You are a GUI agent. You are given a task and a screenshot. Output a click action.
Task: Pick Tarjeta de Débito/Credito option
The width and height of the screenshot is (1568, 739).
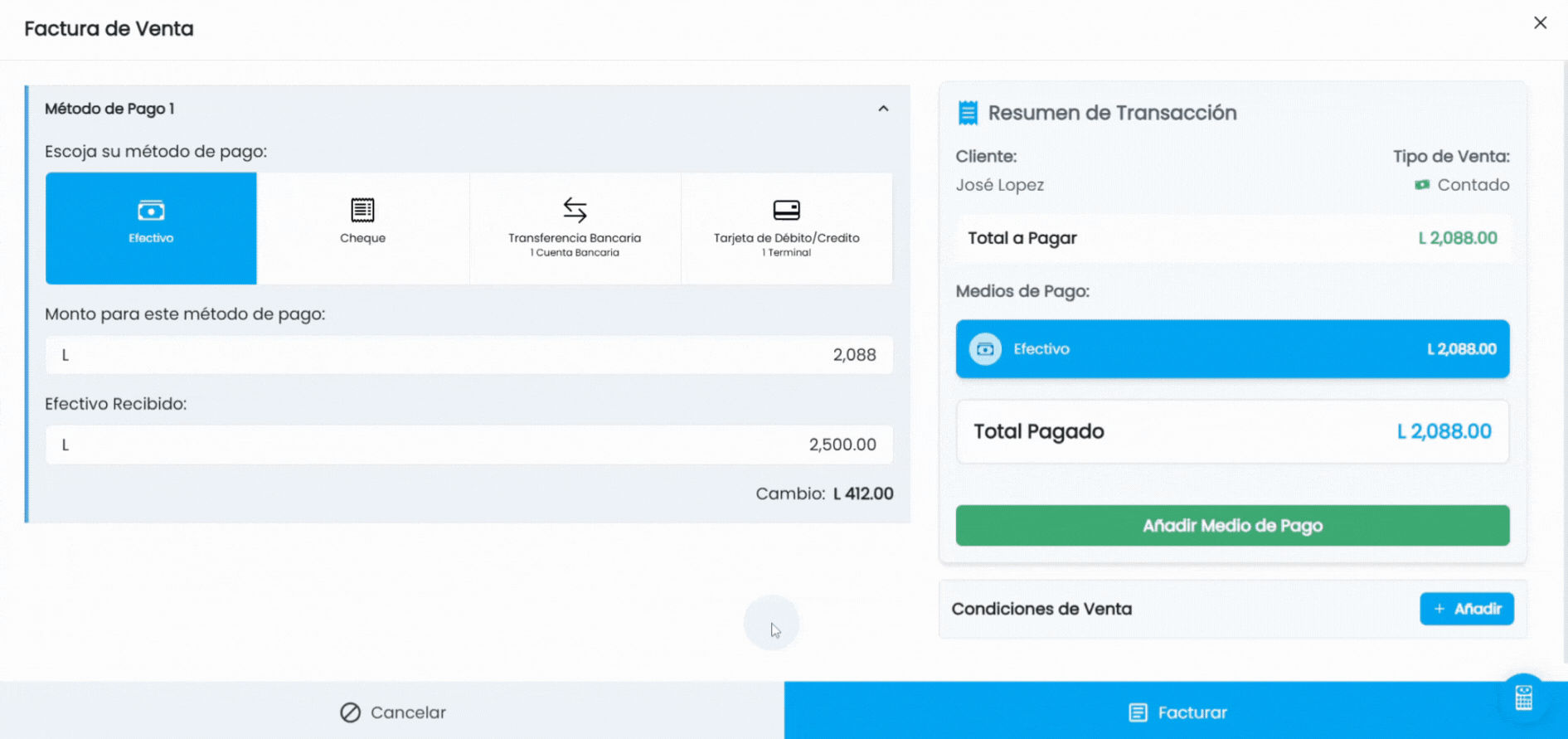click(x=787, y=228)
